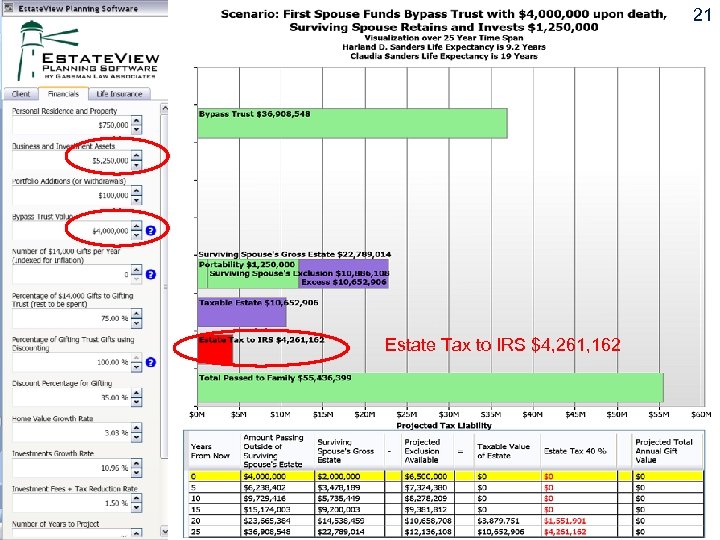Click the $4,261,162 estate tax cell
Viewport: 720px width, 540px height.
579,532
